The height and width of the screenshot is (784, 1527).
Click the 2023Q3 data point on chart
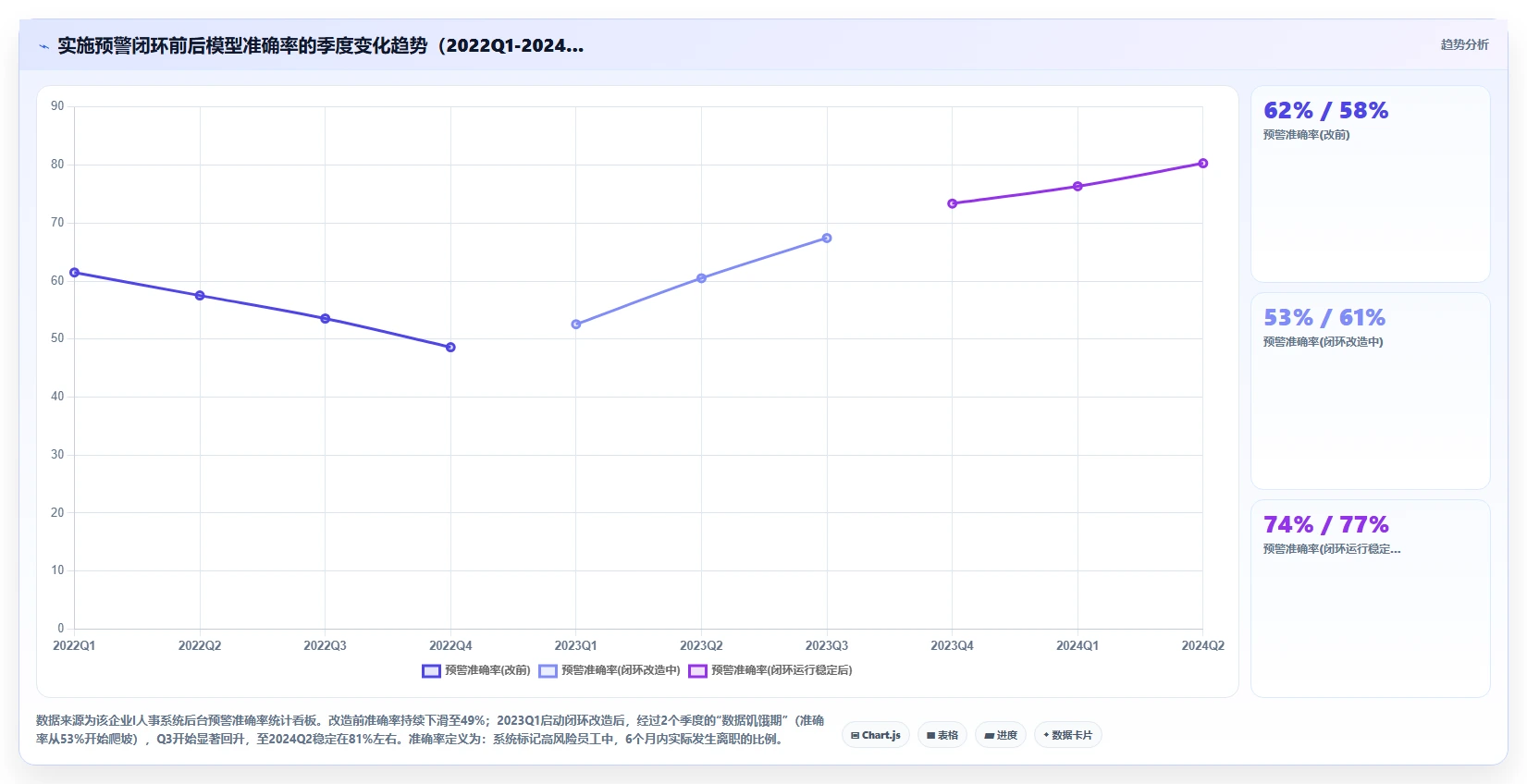pos(827,239)
